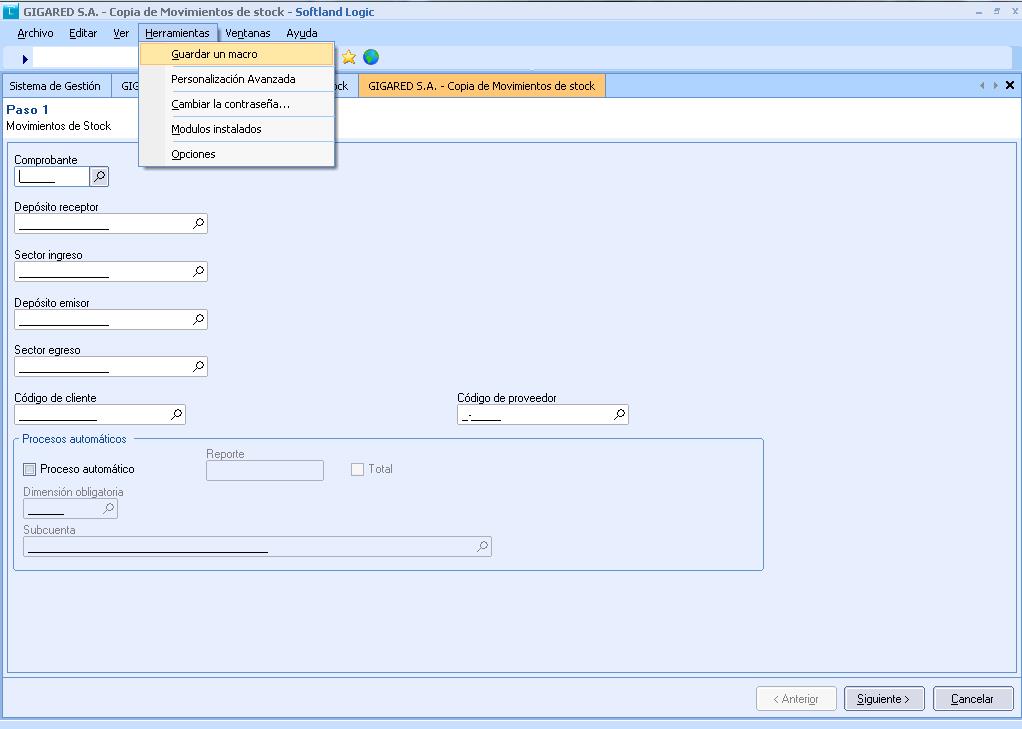Enable the Proceso automático checkbox
Image resolution: width=1022 pixels, height=729 pixels.
[30, 469]
